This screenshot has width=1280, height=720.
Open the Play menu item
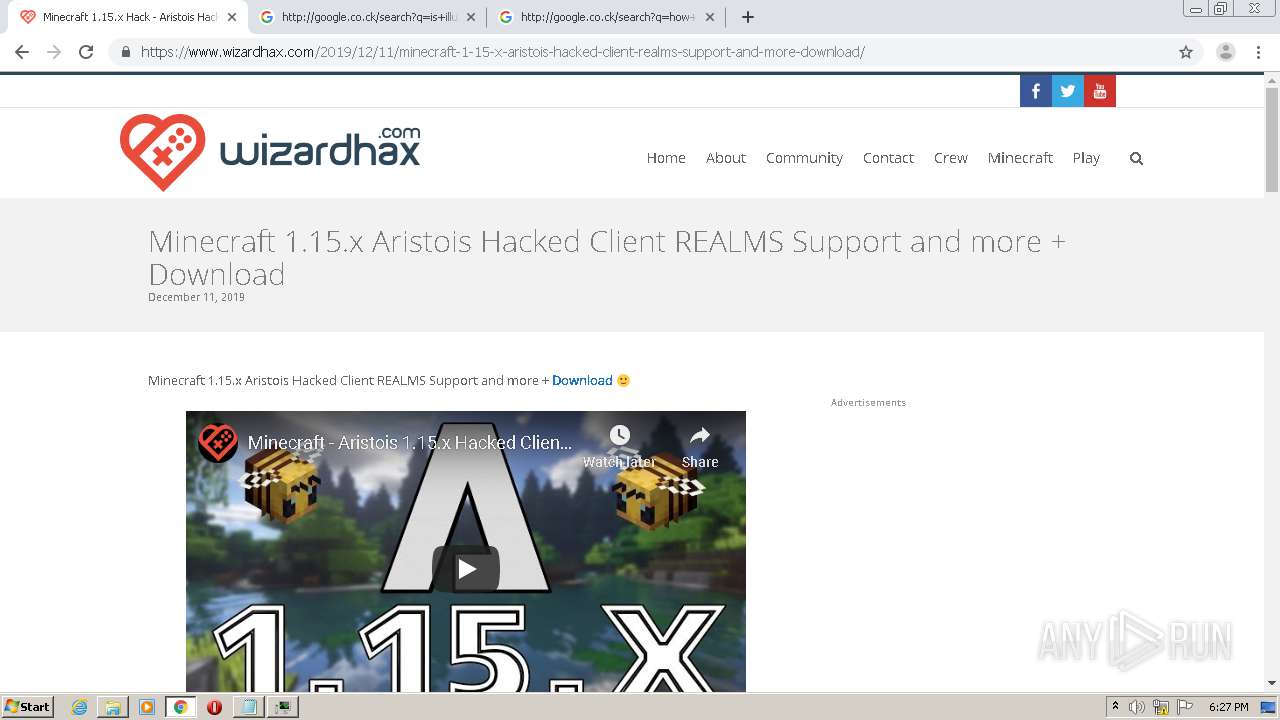[x=1086, y=158]
